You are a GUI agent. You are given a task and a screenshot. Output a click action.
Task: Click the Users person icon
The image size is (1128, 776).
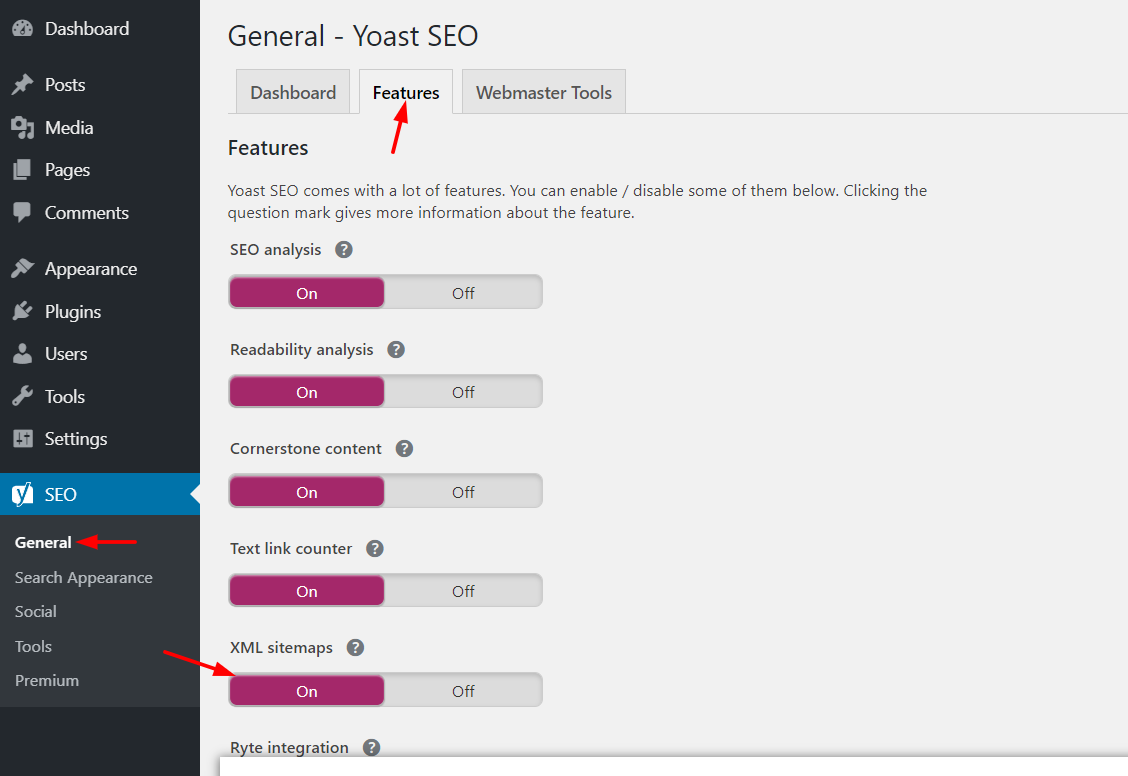[22, 354]
